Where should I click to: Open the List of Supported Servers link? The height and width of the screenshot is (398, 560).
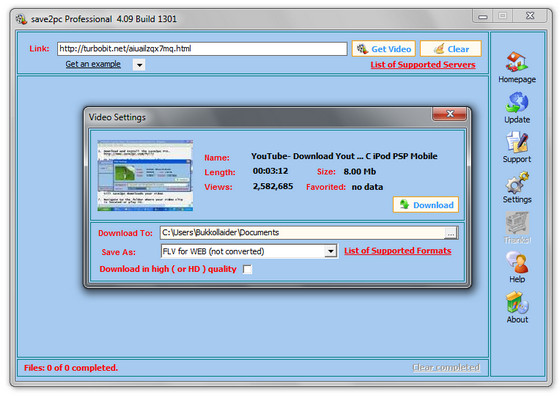pos(423,65)
